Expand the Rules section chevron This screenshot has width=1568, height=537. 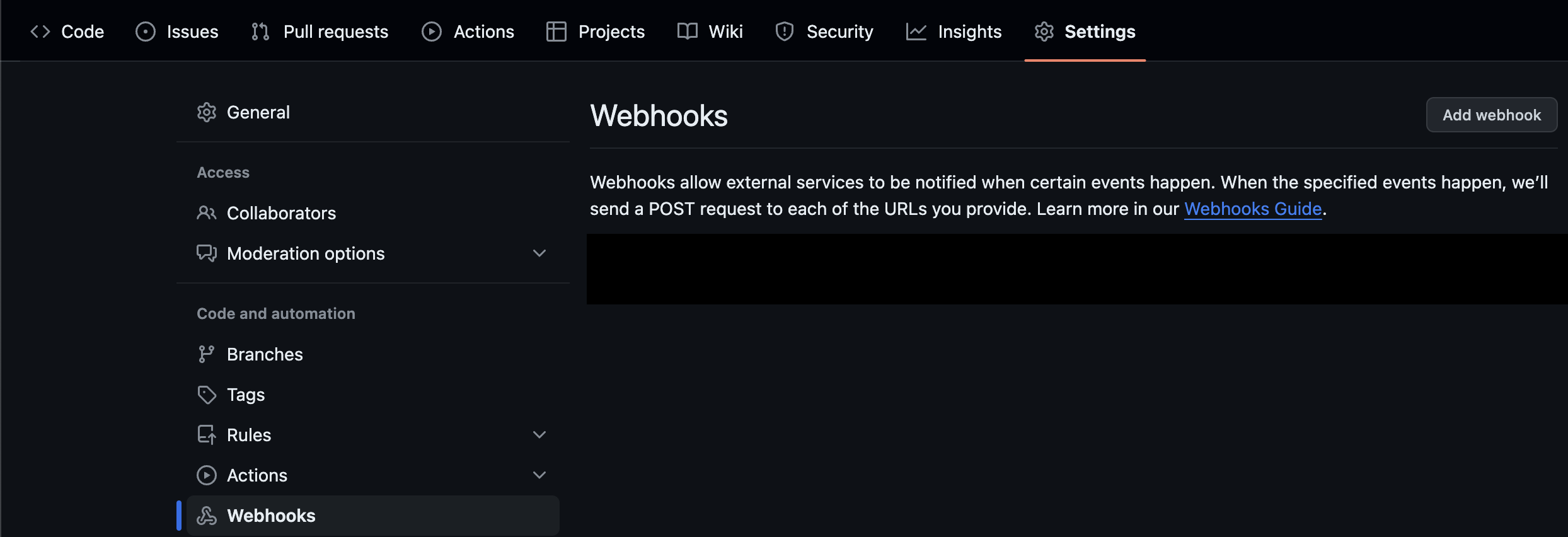click(539, 435)
